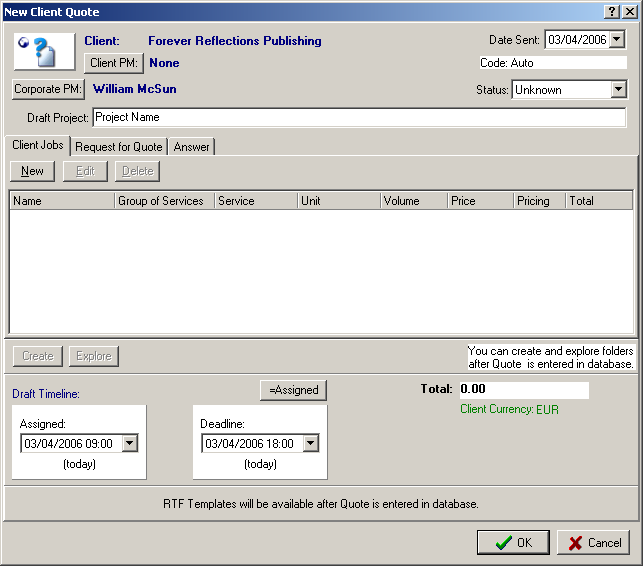The width and height of the screenshot is (643, 566).
Task: Switch to the Answer tab
Action: (191, 147)
